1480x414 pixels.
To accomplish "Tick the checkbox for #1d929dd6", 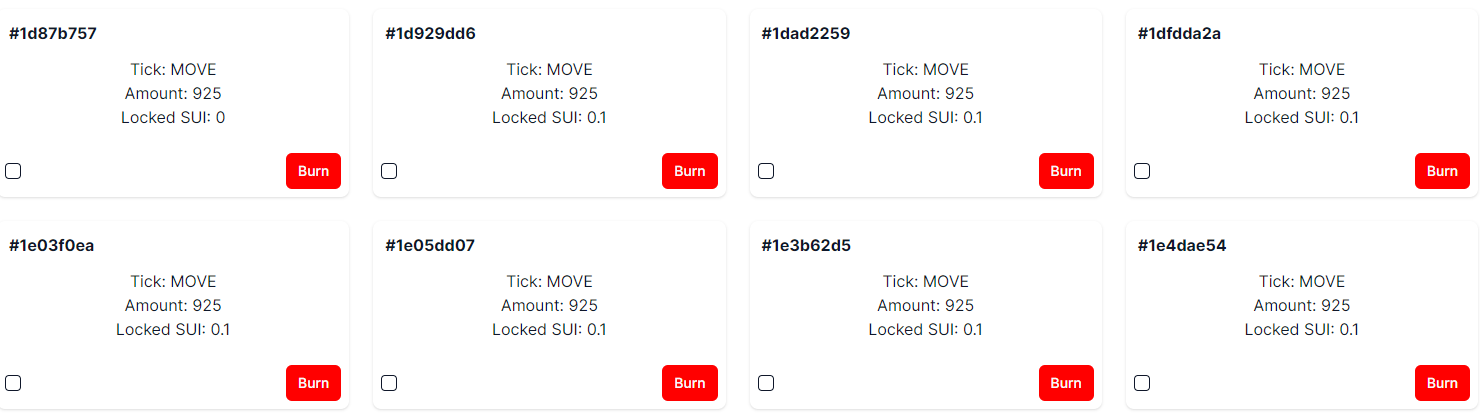I will click(x=389, y=171).
